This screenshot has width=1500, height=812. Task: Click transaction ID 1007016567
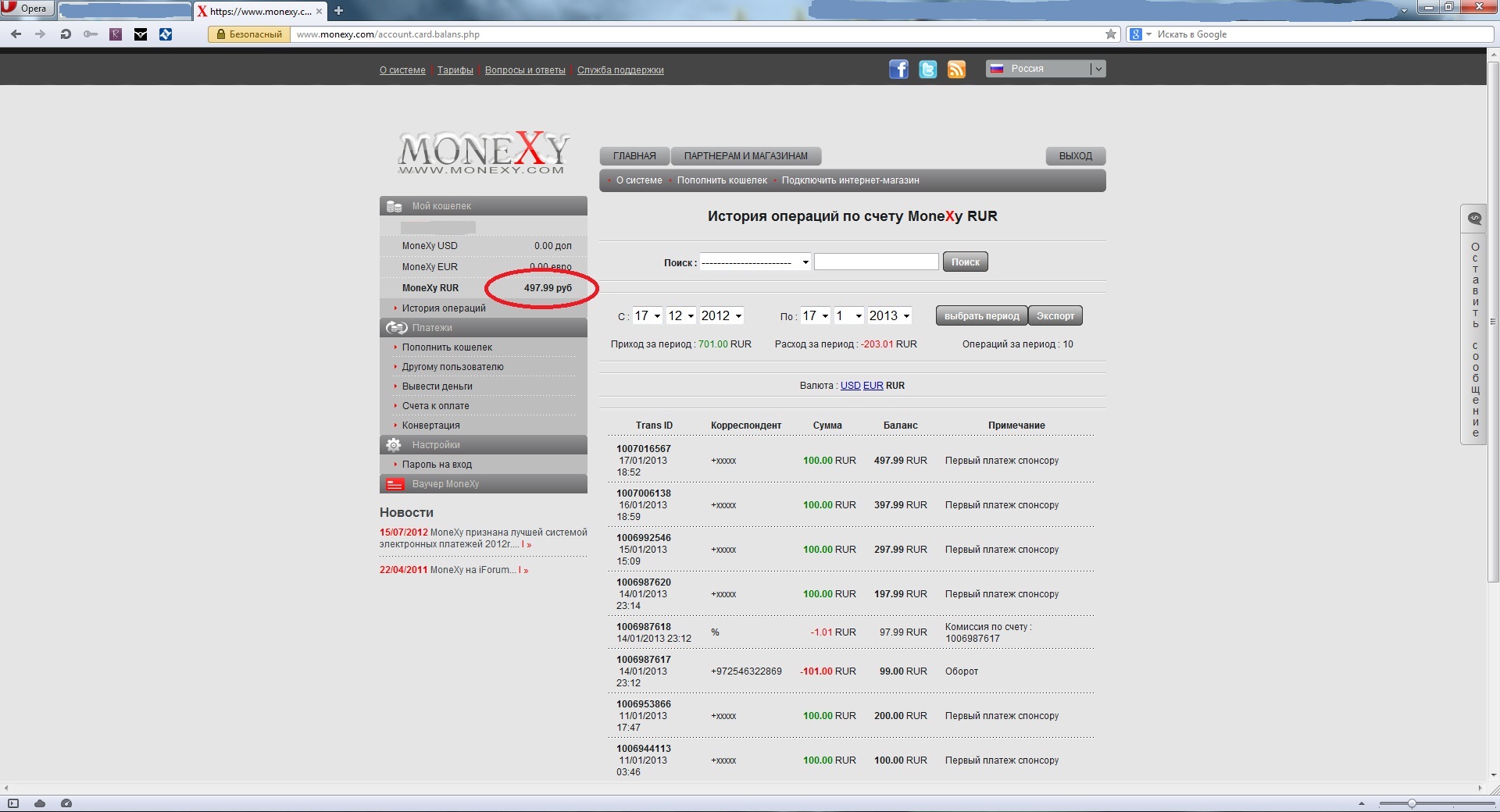(644, 449)
